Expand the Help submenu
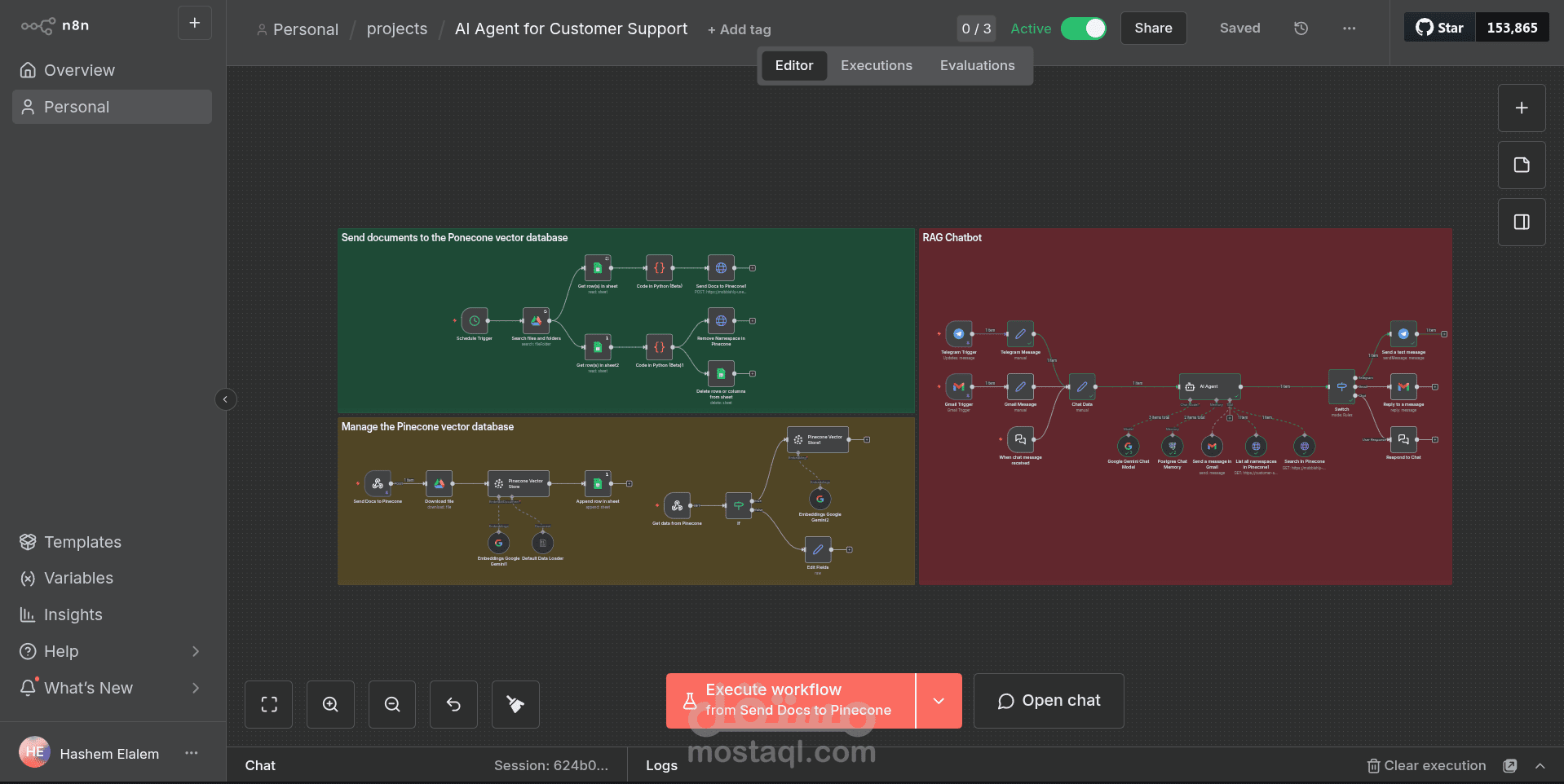 point(196,651)
